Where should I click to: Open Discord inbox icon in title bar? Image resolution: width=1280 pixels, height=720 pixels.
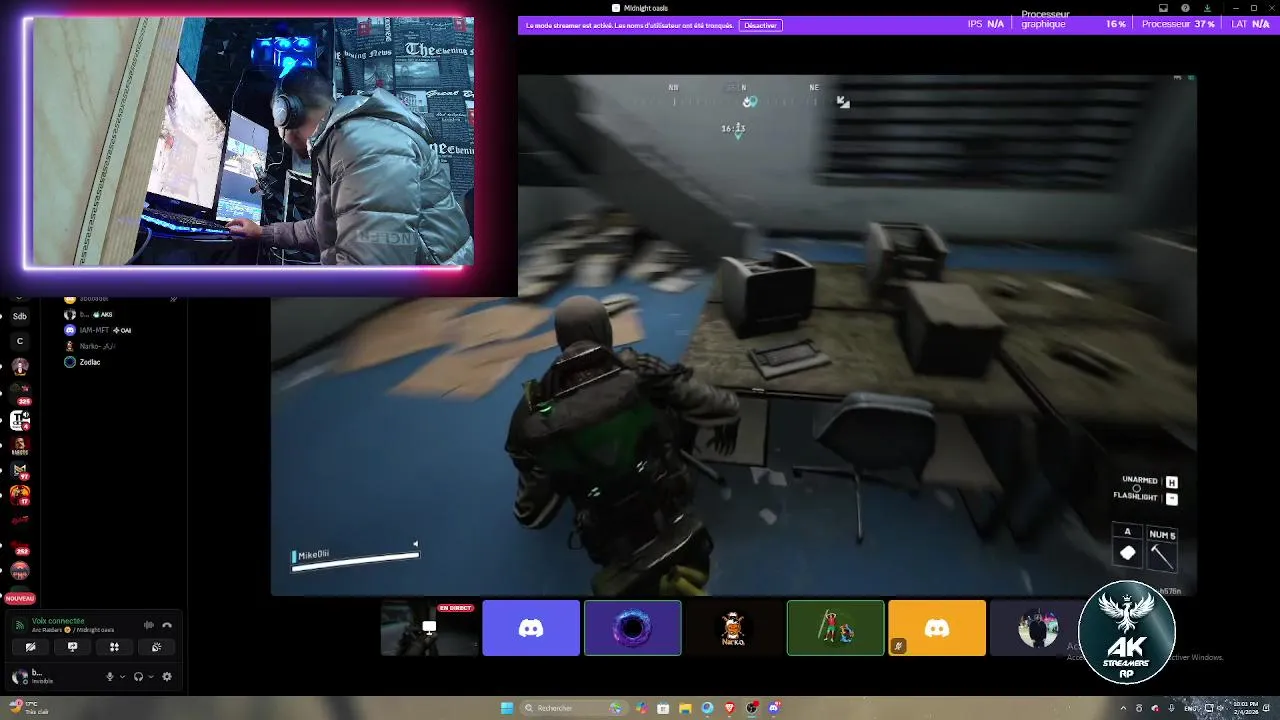pos(1163,8)
